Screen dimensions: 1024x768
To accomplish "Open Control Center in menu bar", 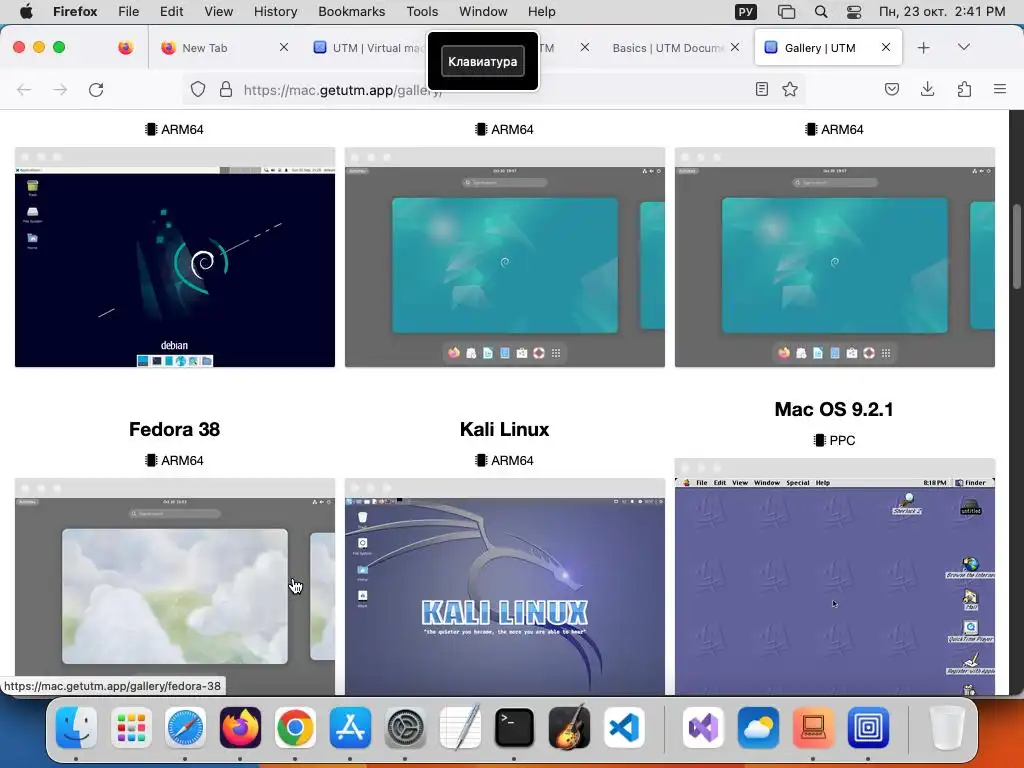I will click(x=854, y=11).
